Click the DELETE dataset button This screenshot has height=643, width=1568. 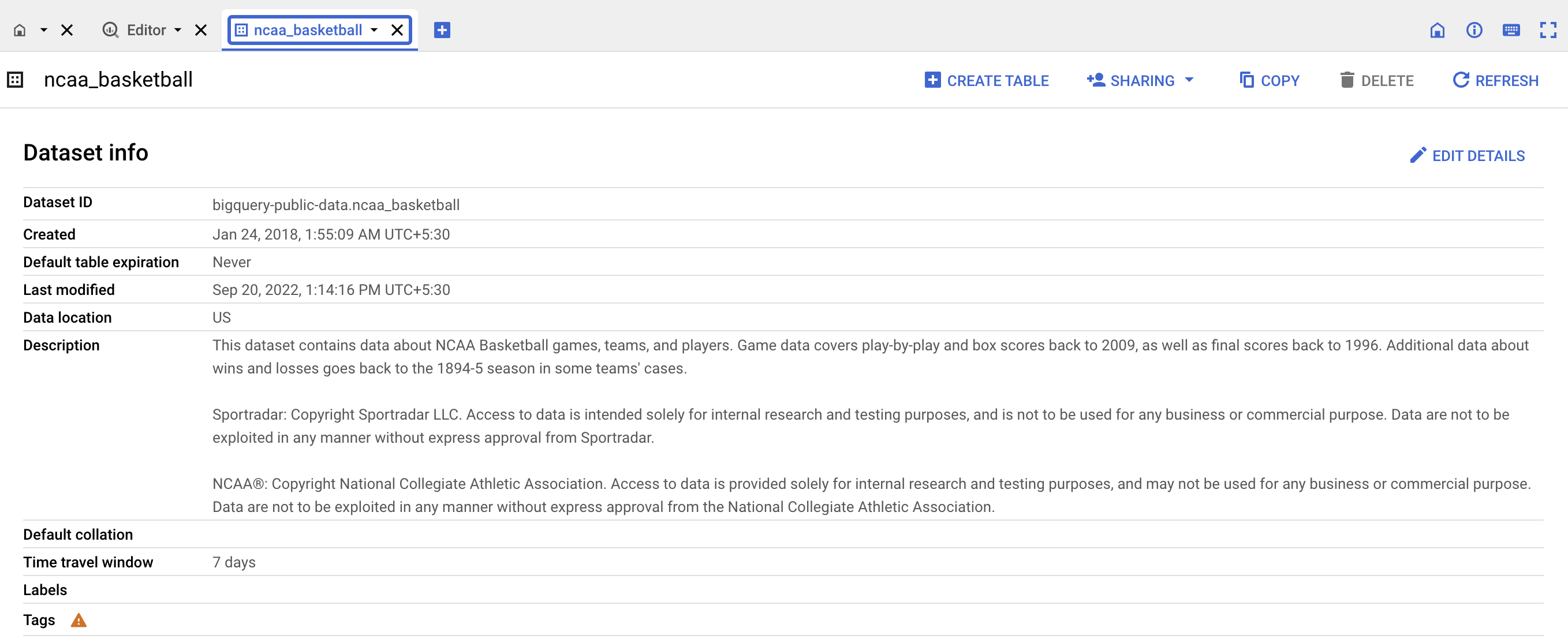pyautogui.click(x=1376, y=80)
